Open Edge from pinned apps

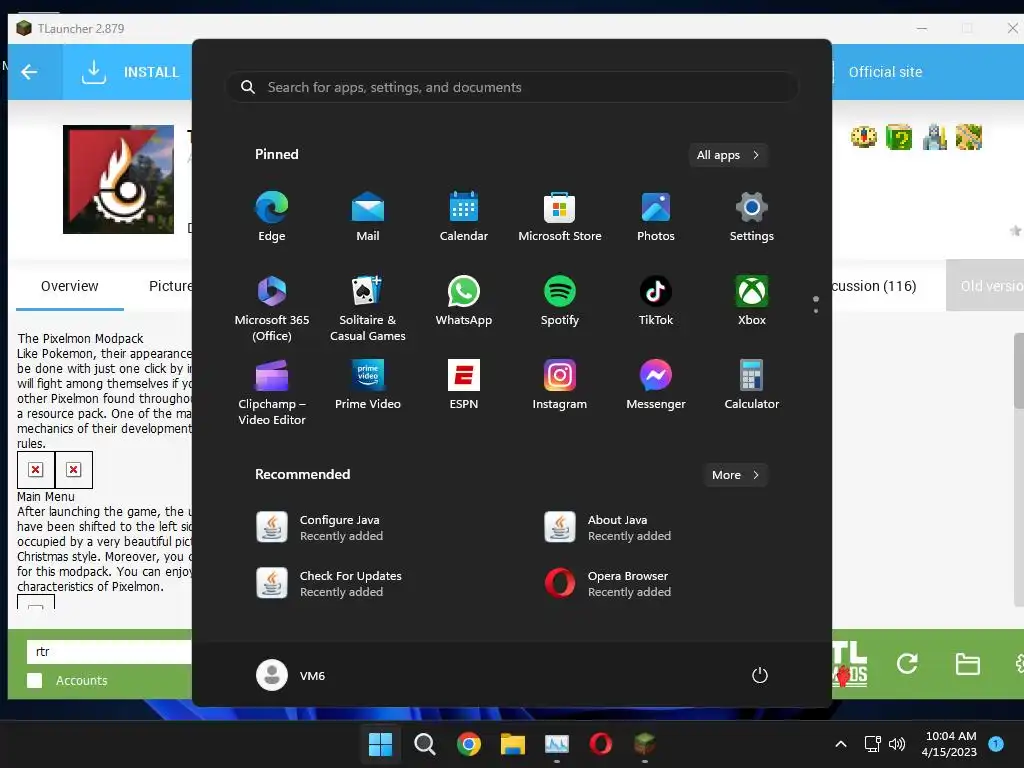coord(272,216)
